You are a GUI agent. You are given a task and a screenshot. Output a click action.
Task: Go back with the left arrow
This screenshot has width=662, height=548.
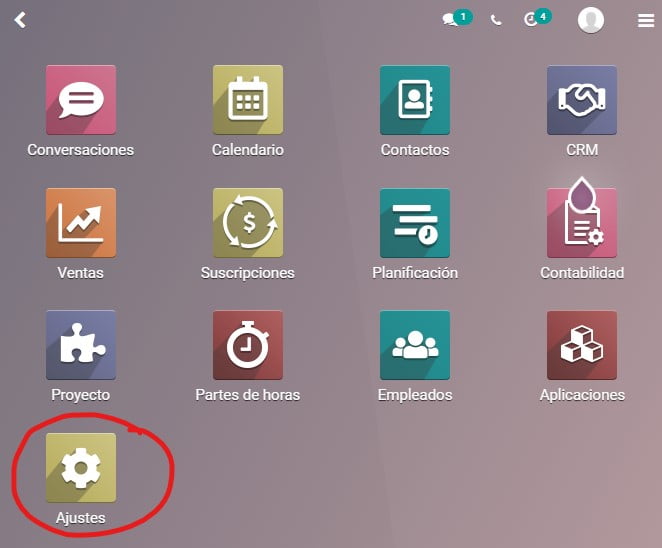coord(20,20)
